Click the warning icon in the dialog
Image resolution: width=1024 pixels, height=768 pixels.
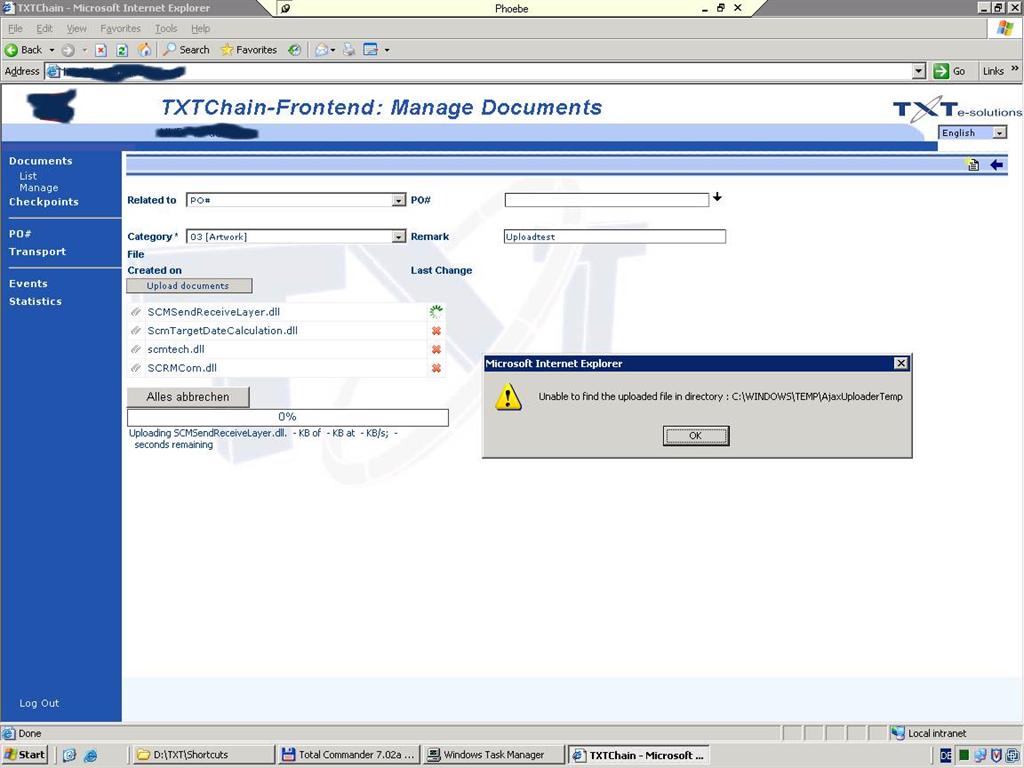click(x=508, y=397)
